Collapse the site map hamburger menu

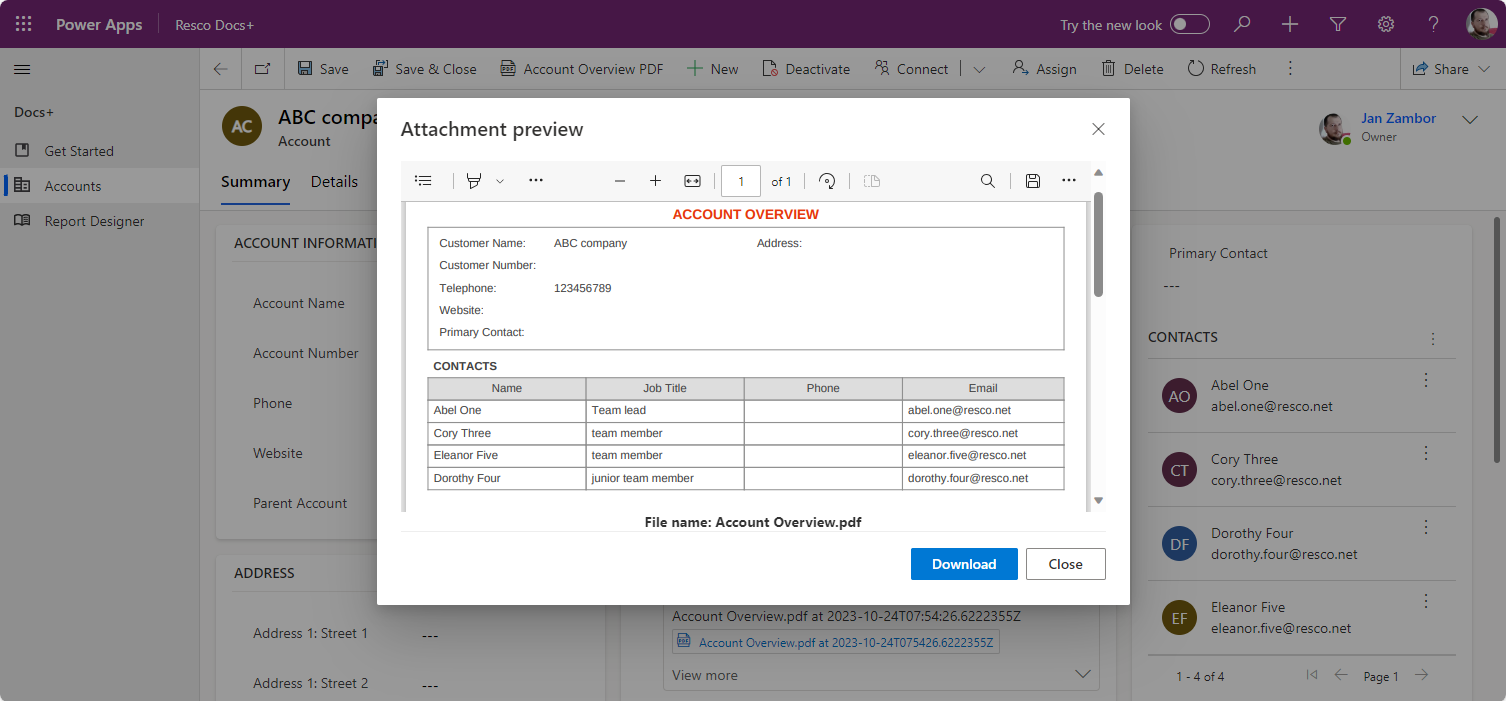tap(22, 69)
